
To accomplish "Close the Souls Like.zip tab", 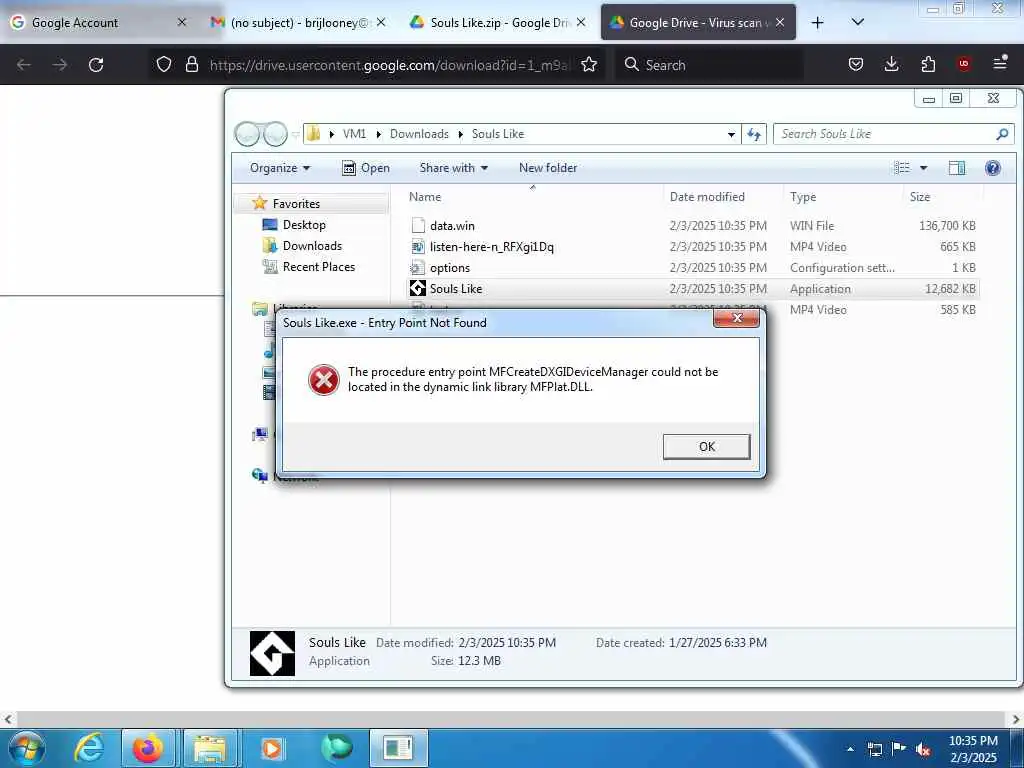I will [x=581, y=23].
